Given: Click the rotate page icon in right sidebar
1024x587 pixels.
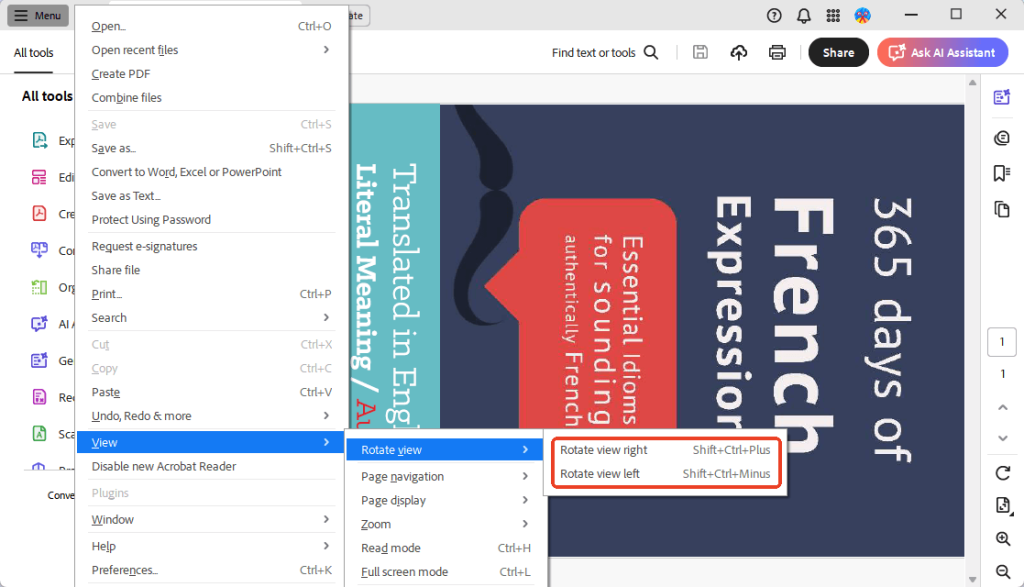Looking at the screenshot, I should point(1002,473).
